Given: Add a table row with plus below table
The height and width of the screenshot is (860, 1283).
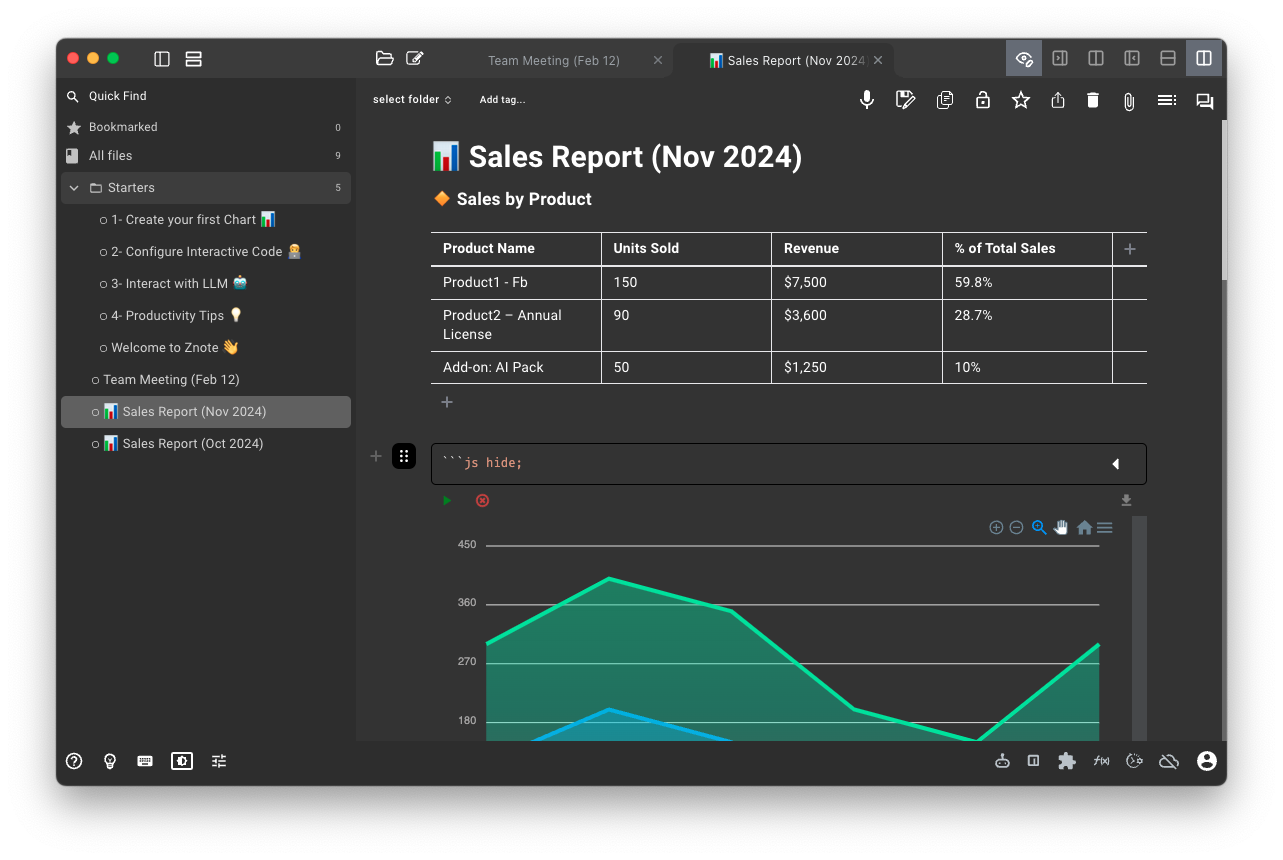Looking at the screenshot, I should [x=447, y=402].
